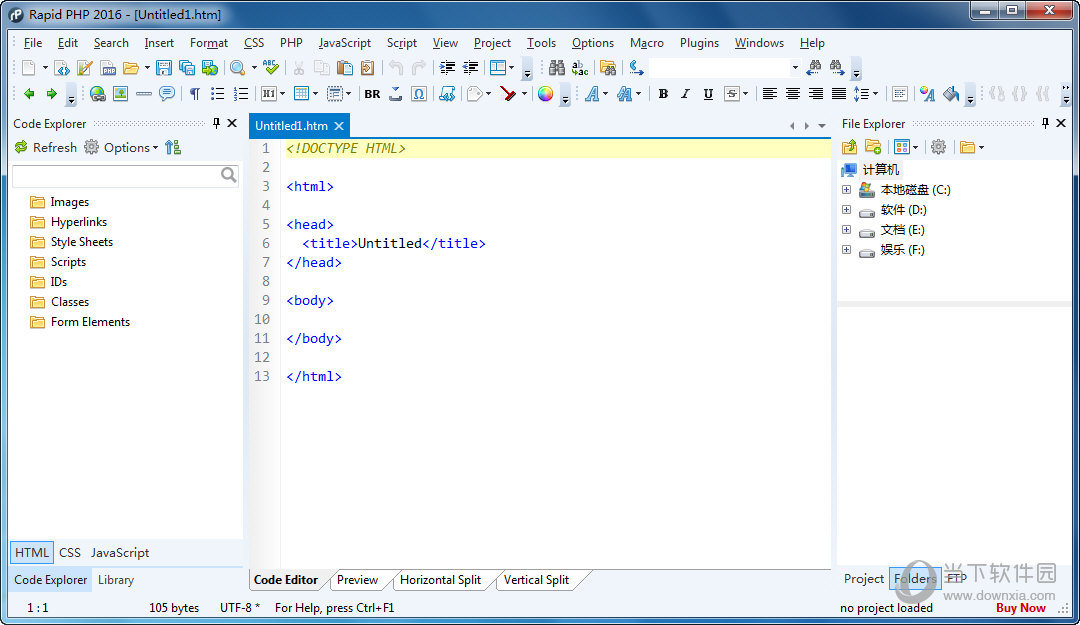The height and width of the screenshot is (625, 1080).
Task: Click the Find in Files folder icon
Action: pos(608,68)
